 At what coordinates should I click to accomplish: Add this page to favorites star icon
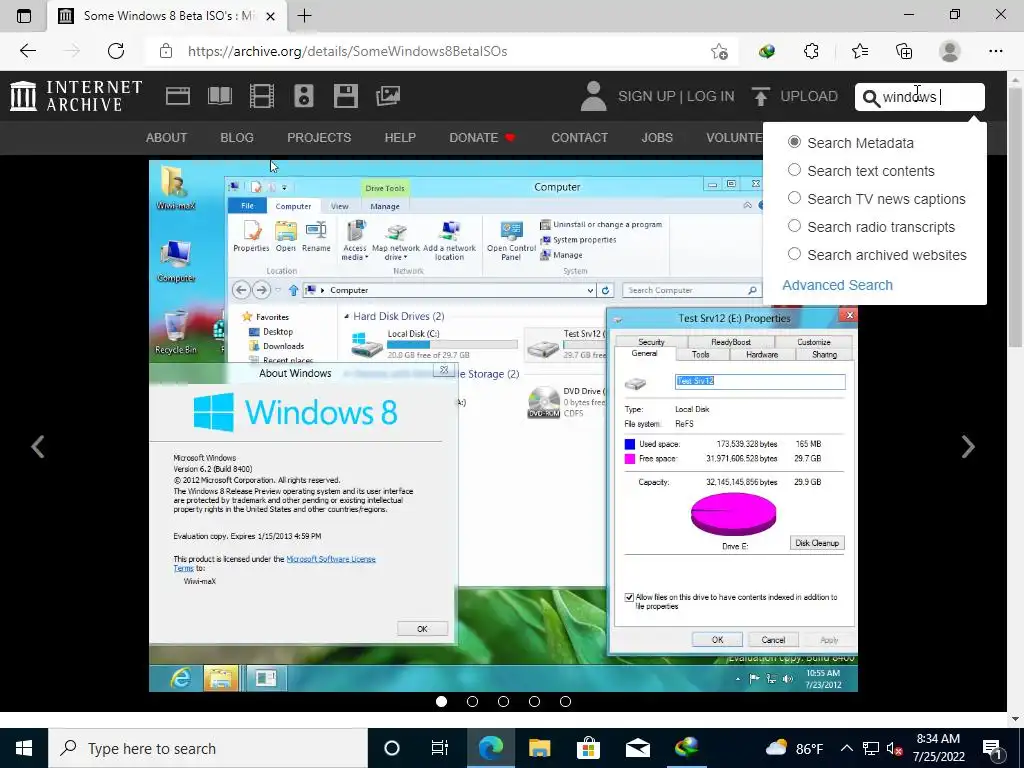(719, 51)
